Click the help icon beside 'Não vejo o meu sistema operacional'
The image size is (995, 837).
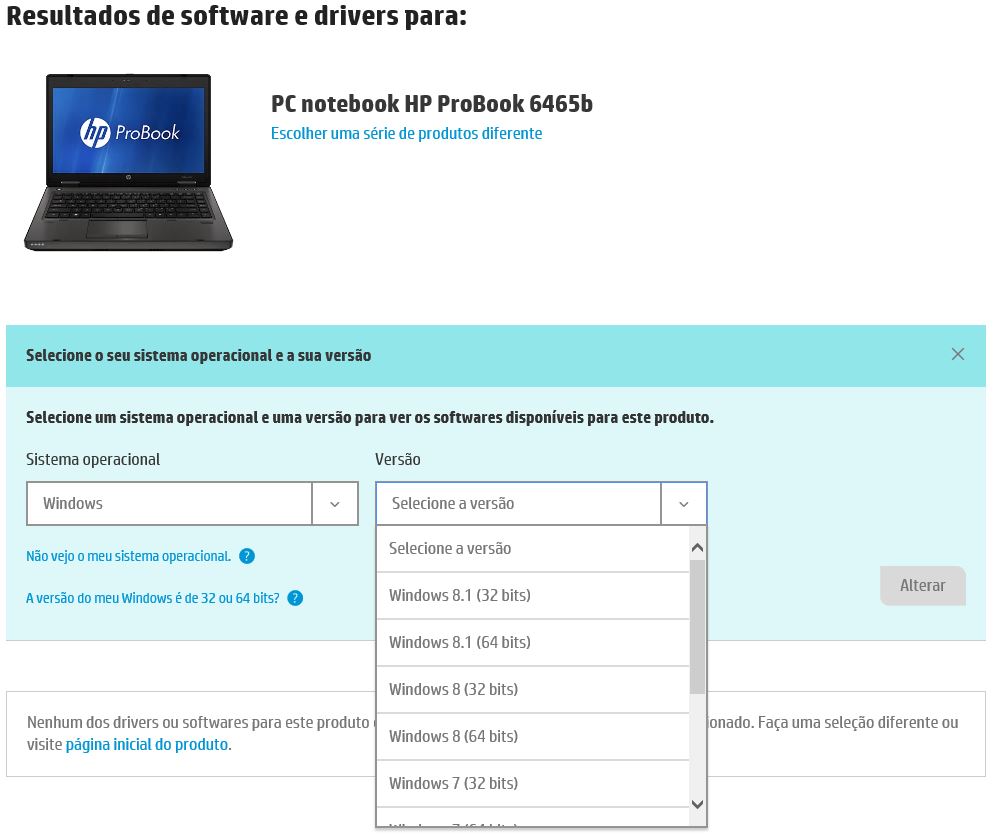247,557
